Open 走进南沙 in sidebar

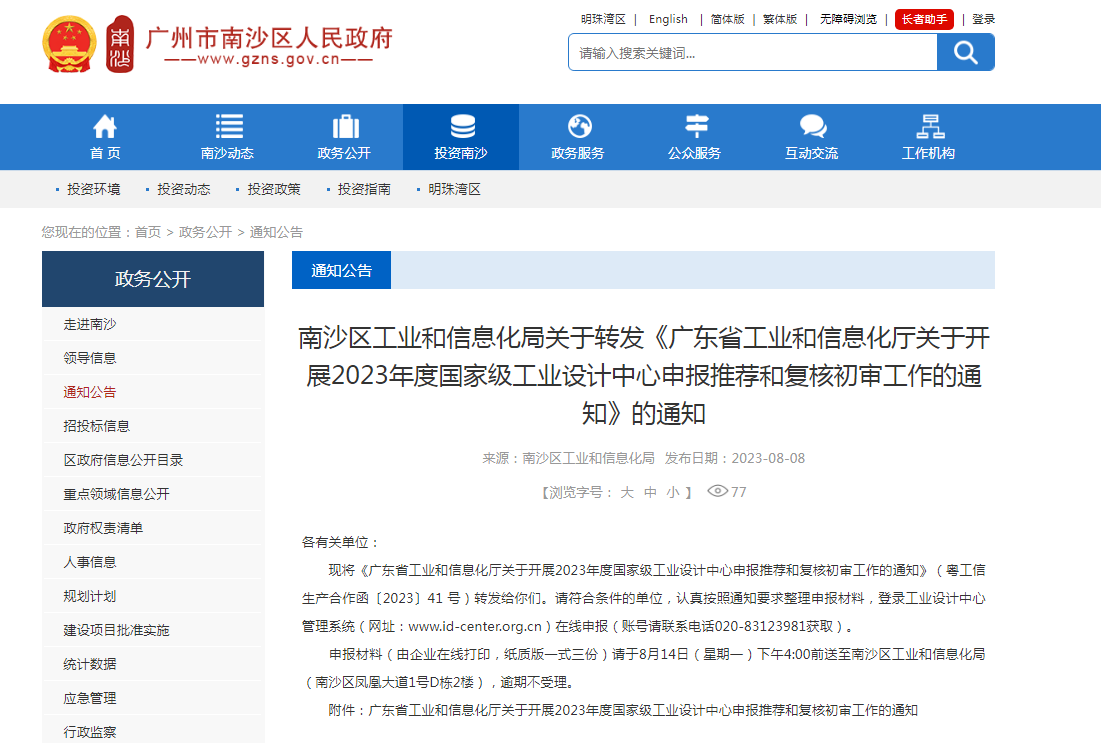pos(90,324)
